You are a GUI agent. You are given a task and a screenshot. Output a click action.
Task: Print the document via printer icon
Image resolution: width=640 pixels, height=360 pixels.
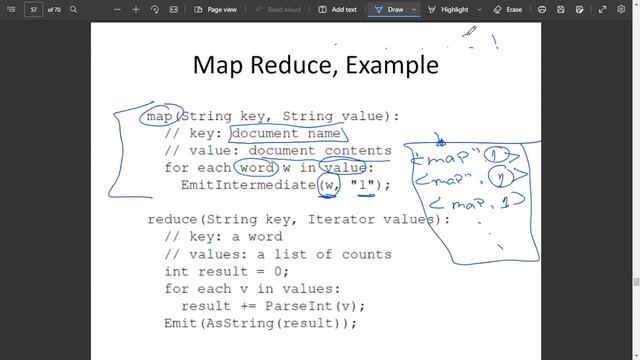tap(542, 9)
